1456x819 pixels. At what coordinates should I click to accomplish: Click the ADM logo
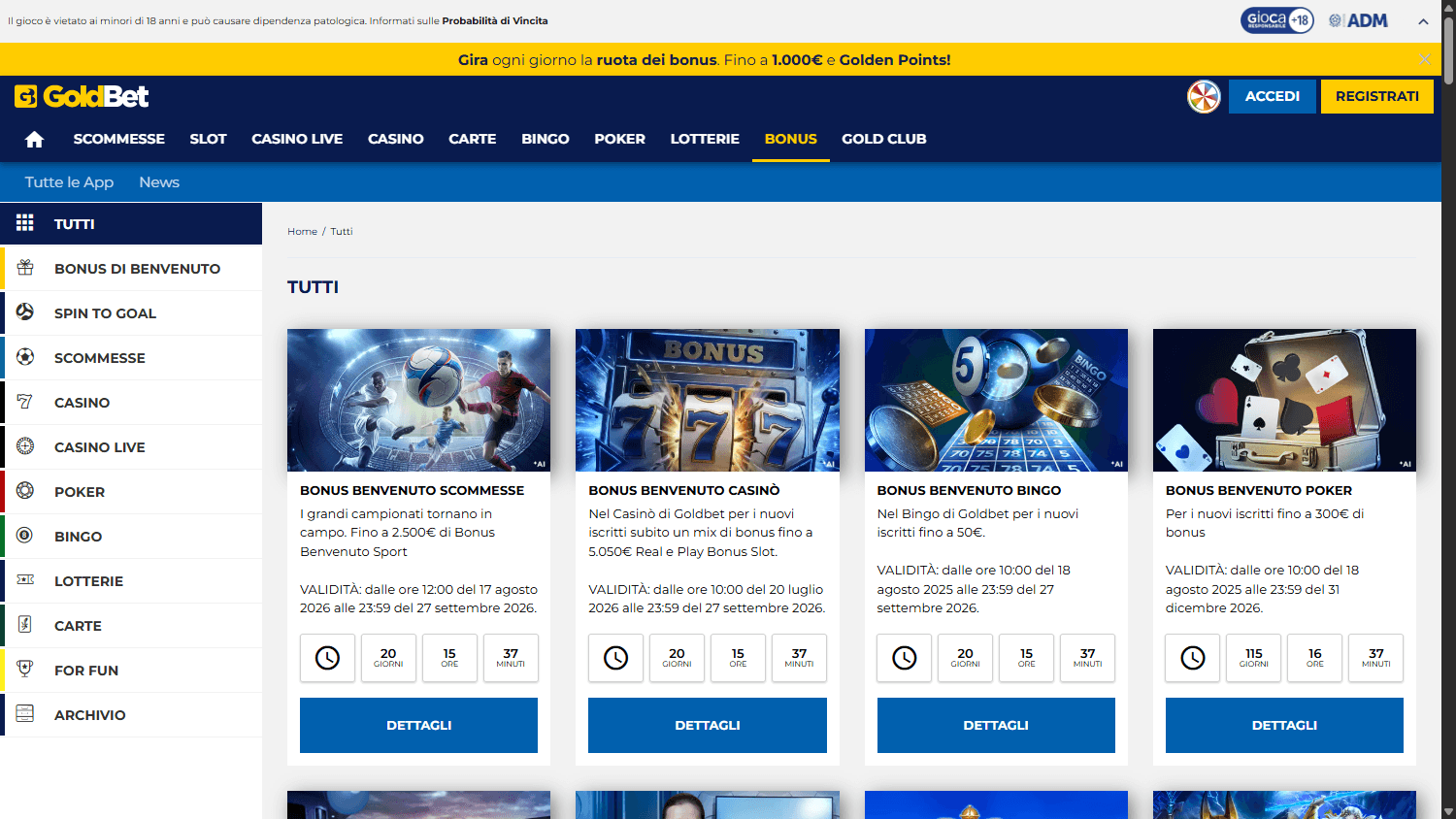pos(1358,20)
